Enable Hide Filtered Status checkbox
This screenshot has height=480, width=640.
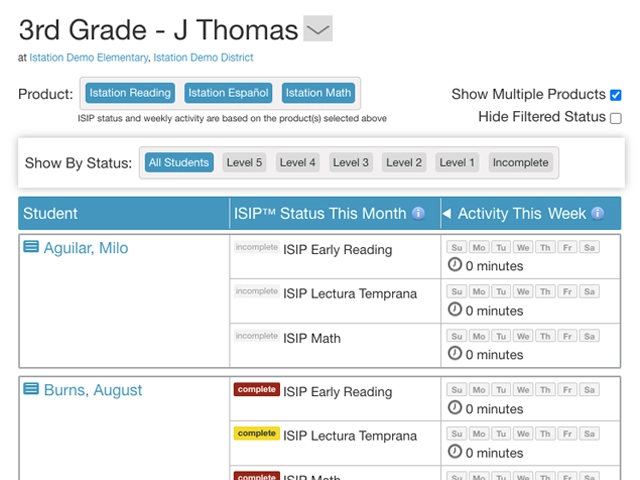[616, 118]
